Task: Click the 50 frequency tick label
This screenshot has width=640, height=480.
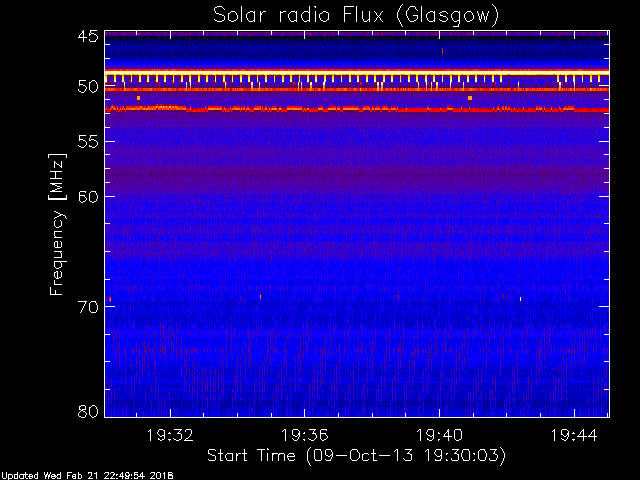Action: tap(88, 87)
